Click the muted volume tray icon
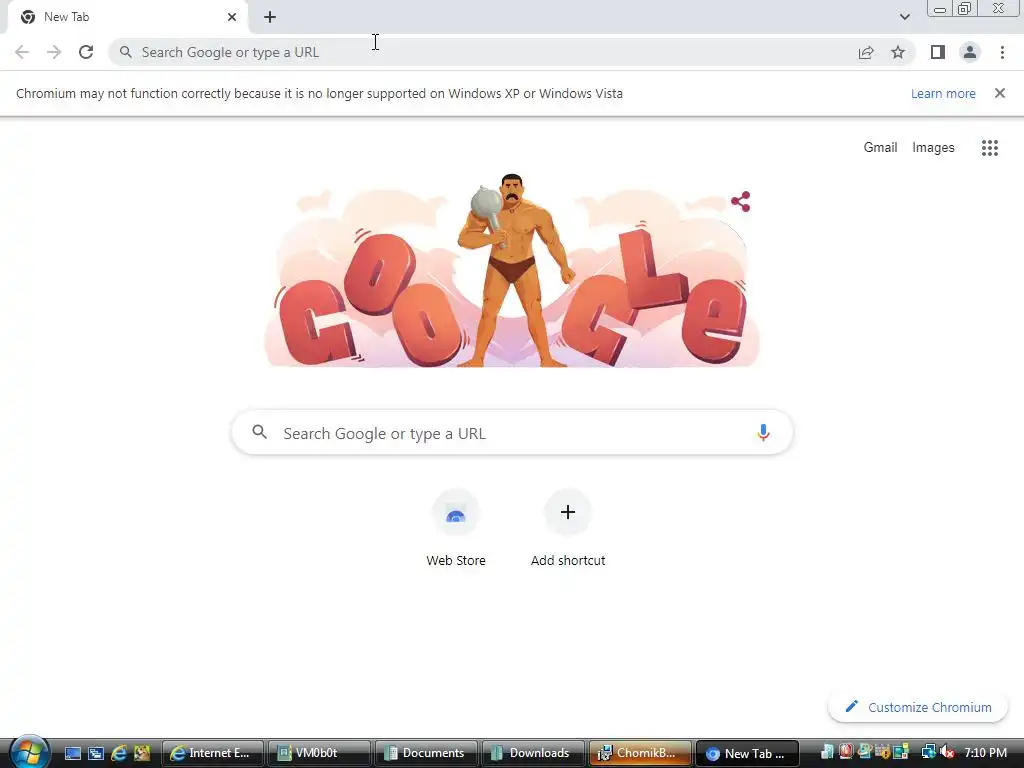This screenshot has width=1024, height=768. pos(947,753)
